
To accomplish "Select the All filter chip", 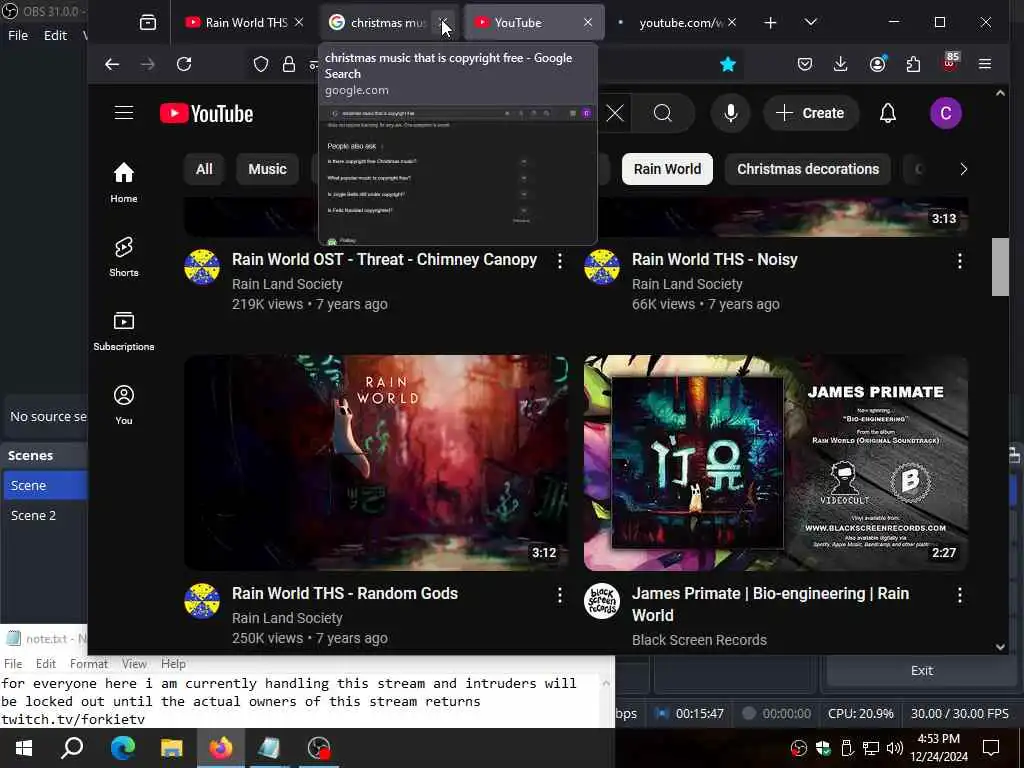I will pyautogui.click(x=204, y=169).
